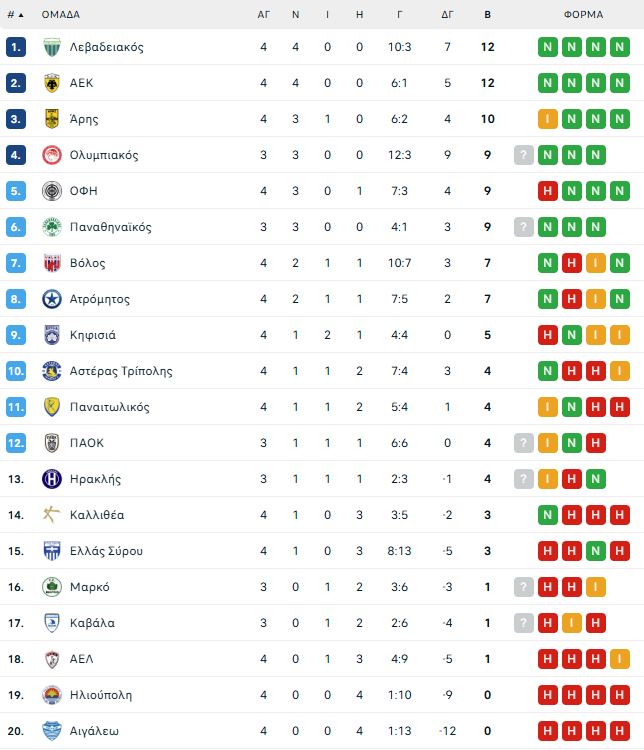The image size is (644, 750).
Task: Click the orange I form badge for Άρης
Action: click(547, 119)
